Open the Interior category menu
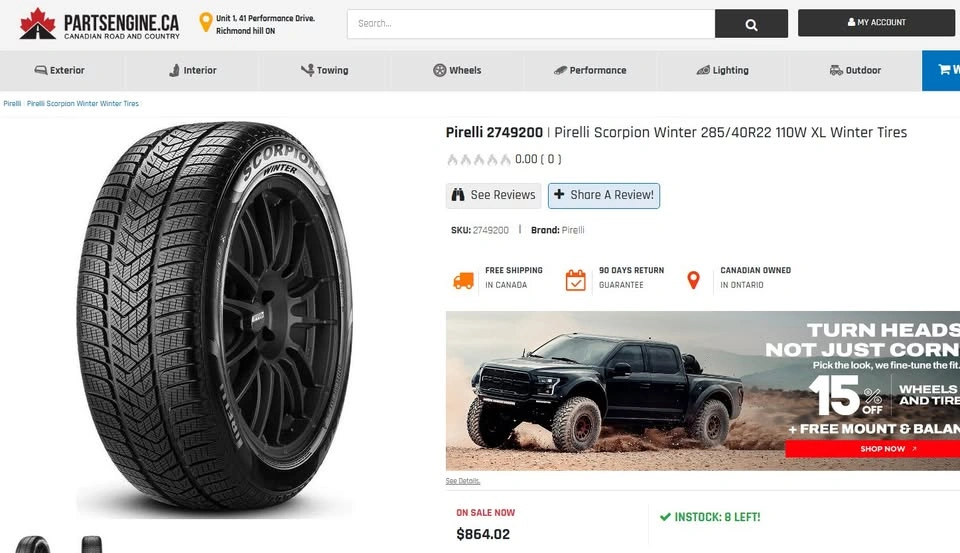The image size is (960, 553). [192, 70]
